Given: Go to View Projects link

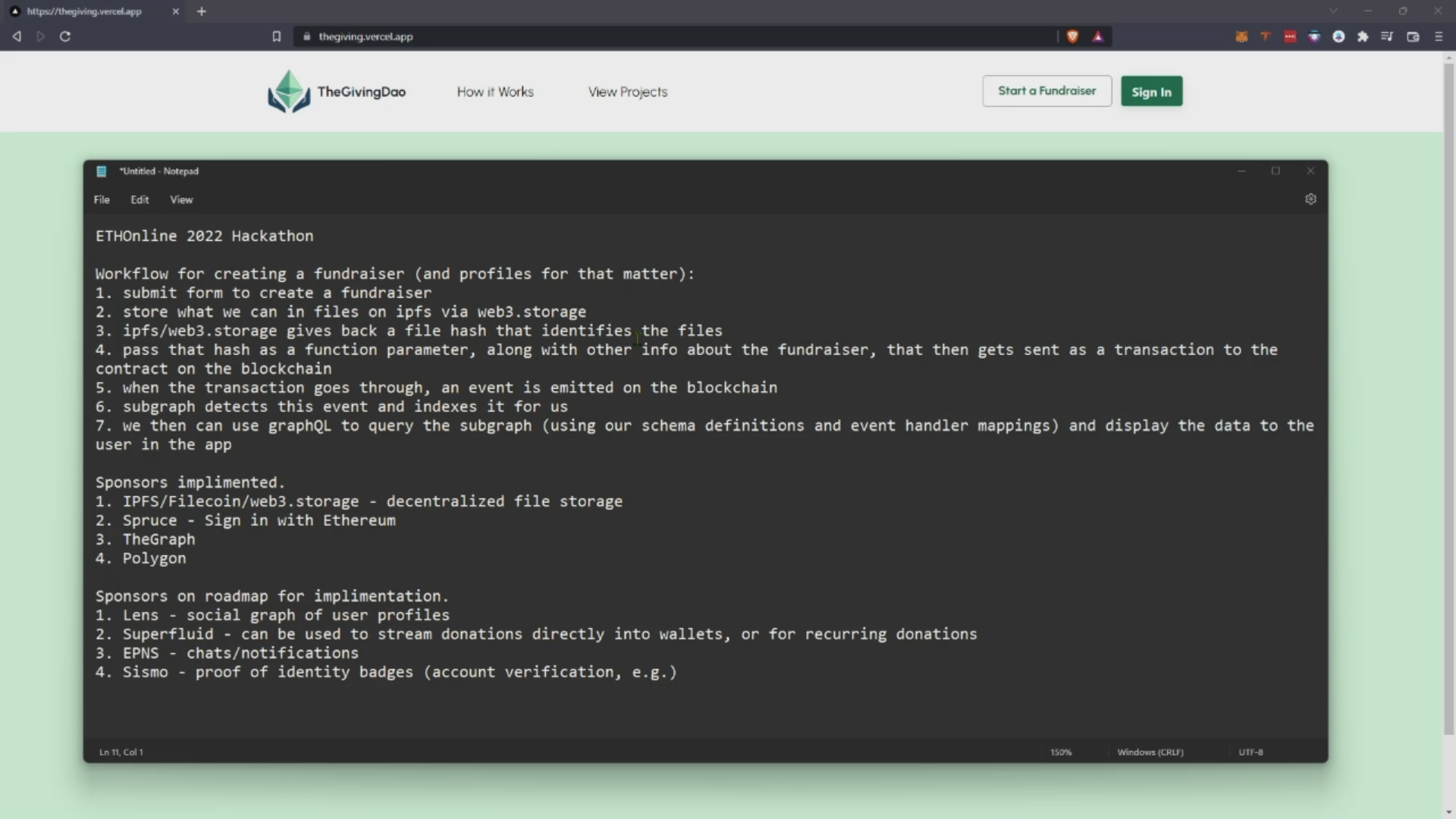Looking at the screenshot, I should 628,92.
